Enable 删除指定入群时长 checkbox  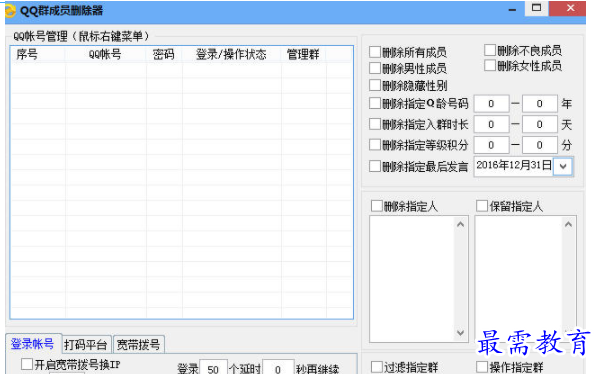375,124
